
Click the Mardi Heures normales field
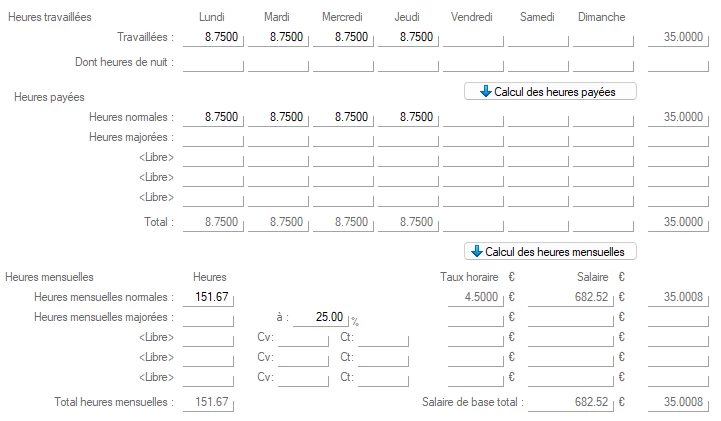(277, 117)
